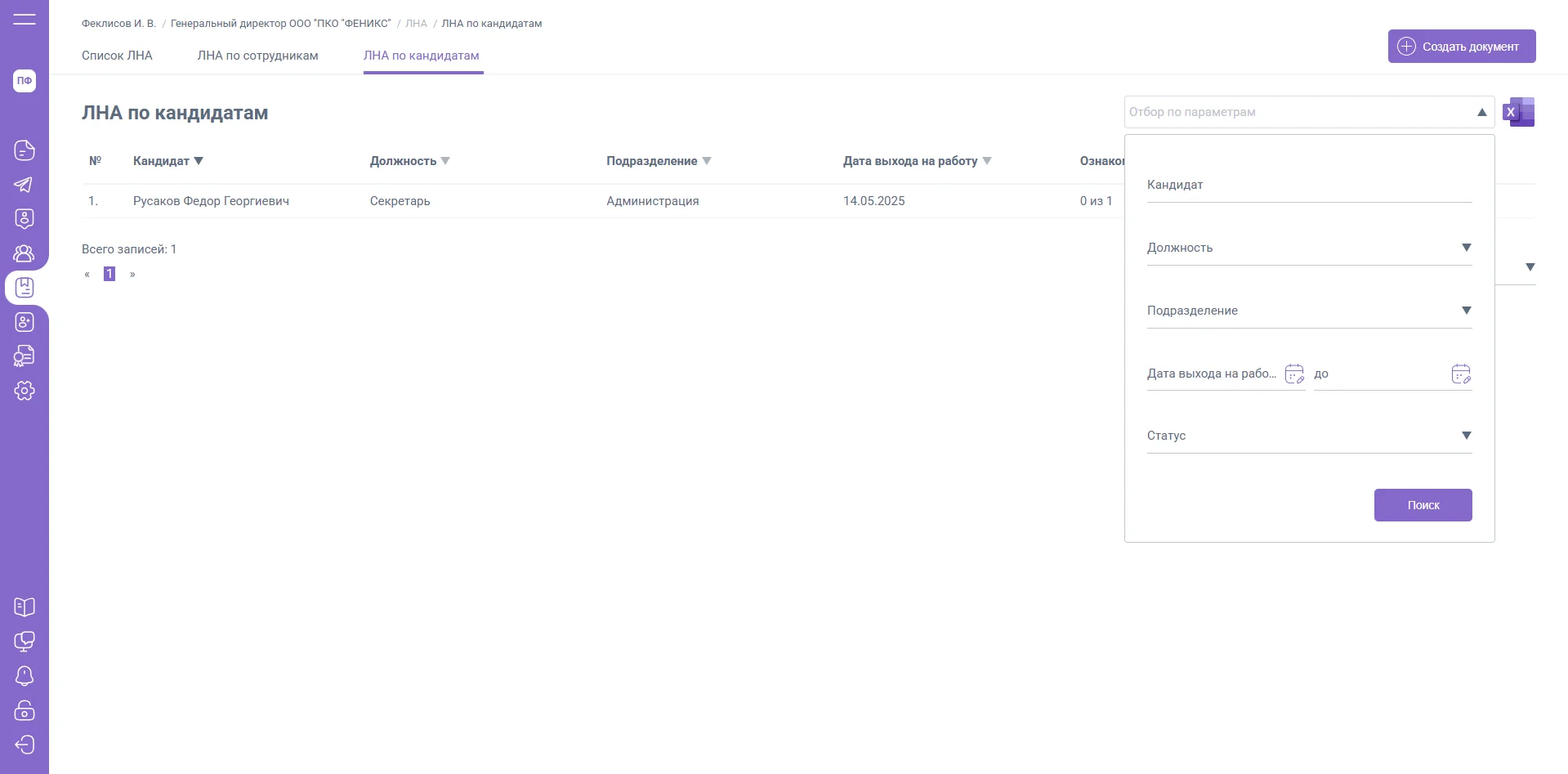
Task: Click the Кандидат filter input field
Action: pyautogui.click(x=1308, y=186)
